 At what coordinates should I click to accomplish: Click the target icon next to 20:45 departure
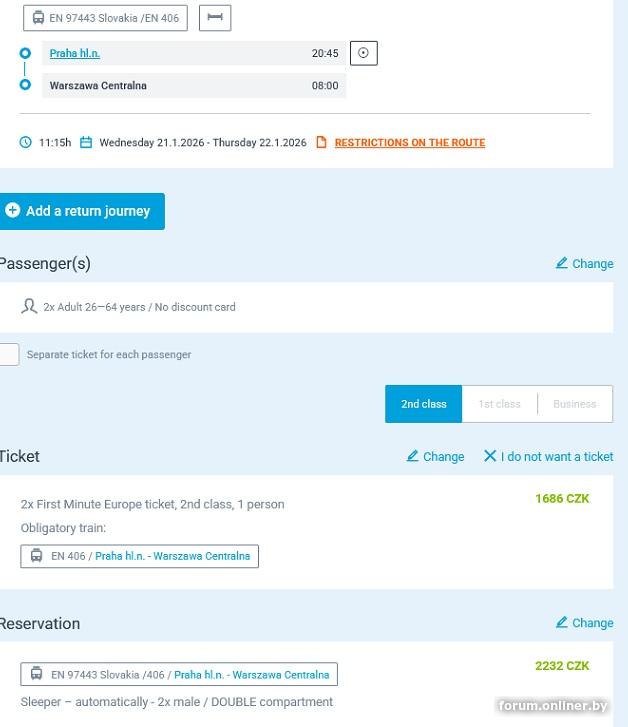pos(363,53)
